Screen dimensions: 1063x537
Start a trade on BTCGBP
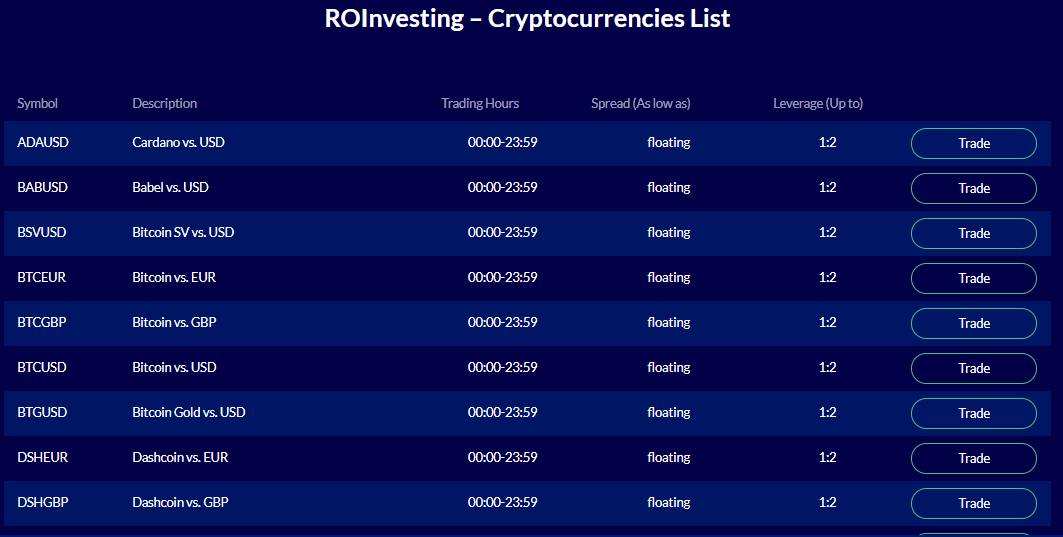coord(974,323)
